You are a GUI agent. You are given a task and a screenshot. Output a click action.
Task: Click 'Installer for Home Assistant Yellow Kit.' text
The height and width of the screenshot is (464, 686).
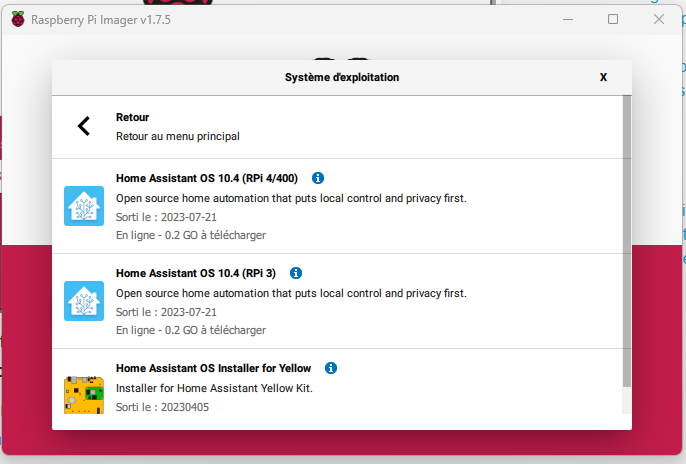tap(214, 388)
